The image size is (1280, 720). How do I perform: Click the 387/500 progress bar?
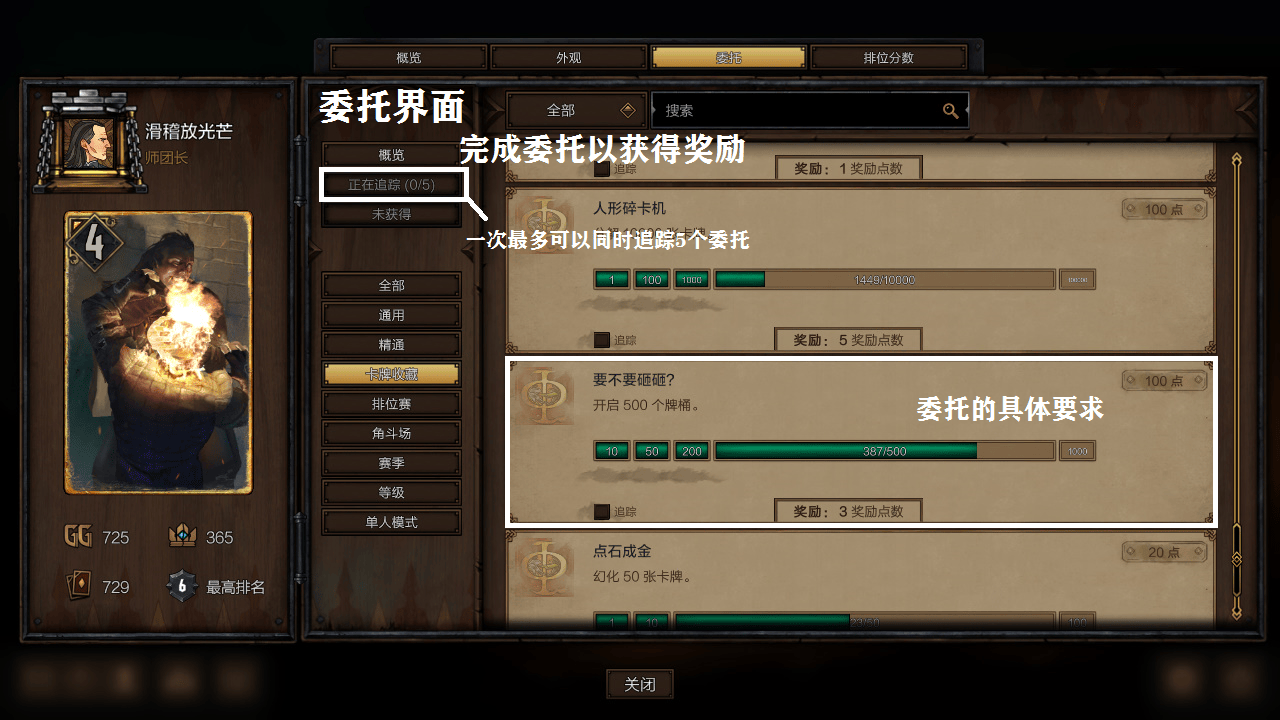[885, 451]
